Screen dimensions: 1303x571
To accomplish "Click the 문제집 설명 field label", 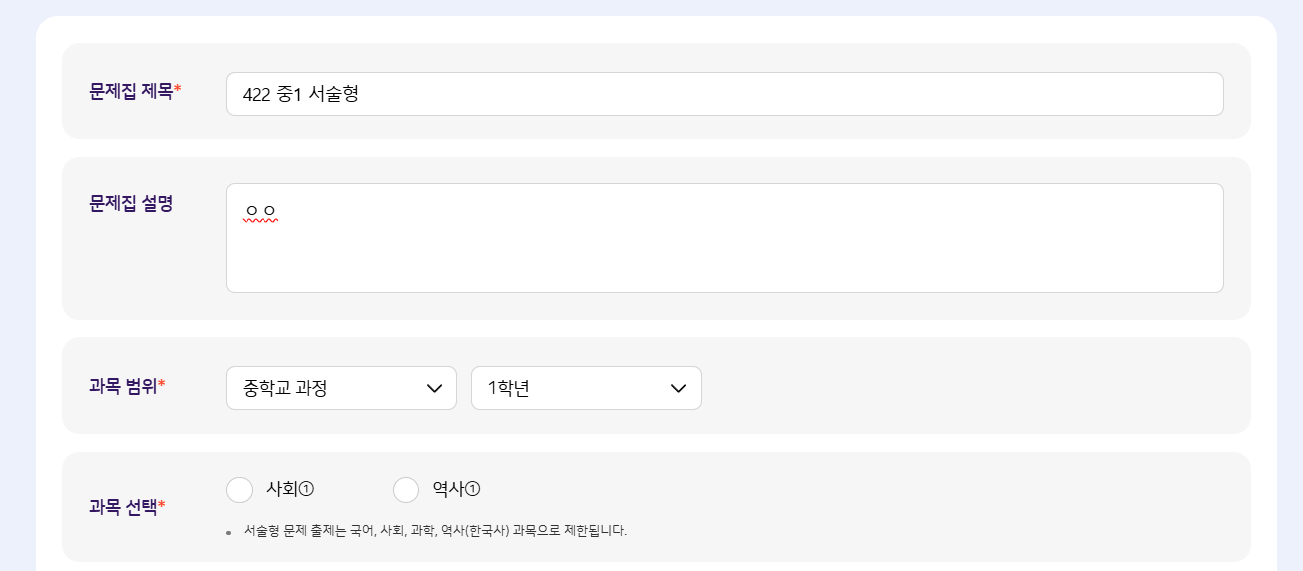I will (x=131, y=203).
